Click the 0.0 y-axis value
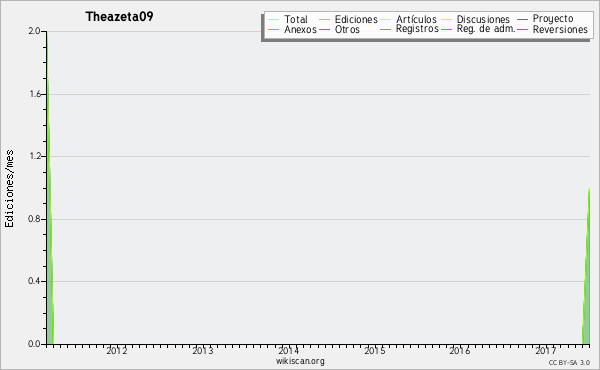The image size is (600, 370). [34, 344]
